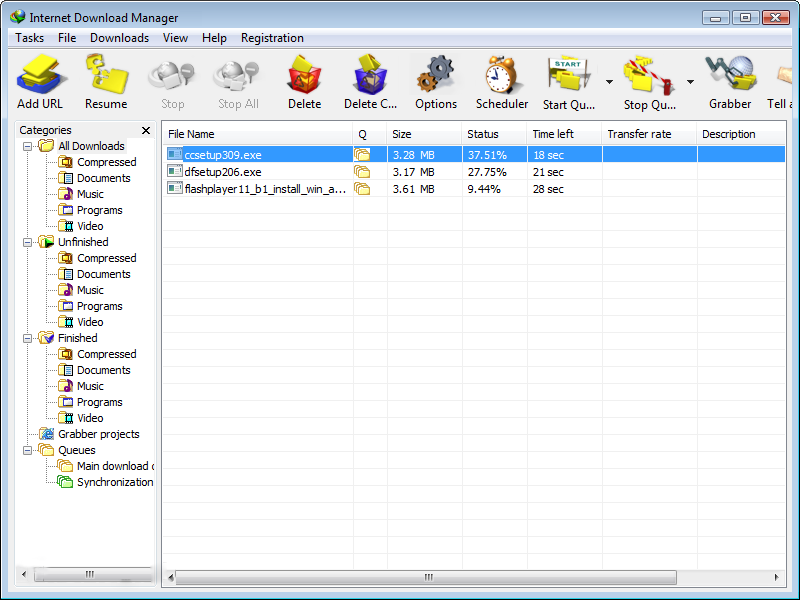Collapse the Finished tree node
The height and width of the screenshot is (600, 800).
[28, 338]
